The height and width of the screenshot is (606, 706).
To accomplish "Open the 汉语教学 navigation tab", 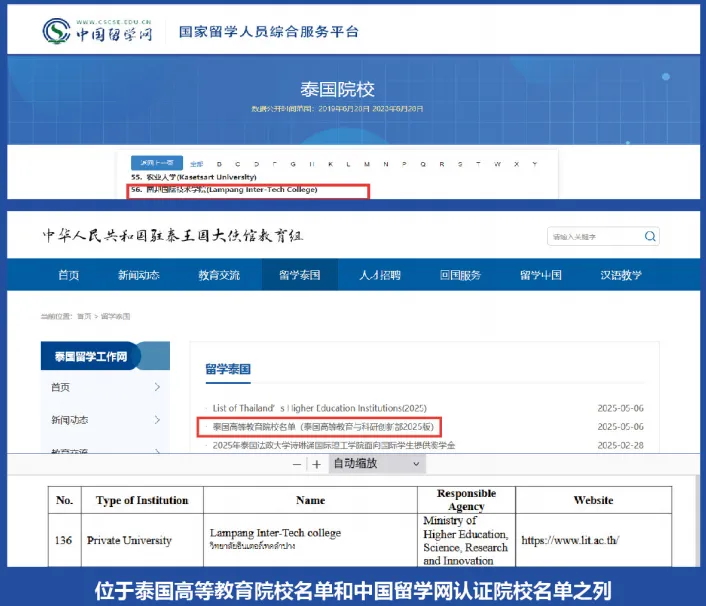I will click(620, 275).
